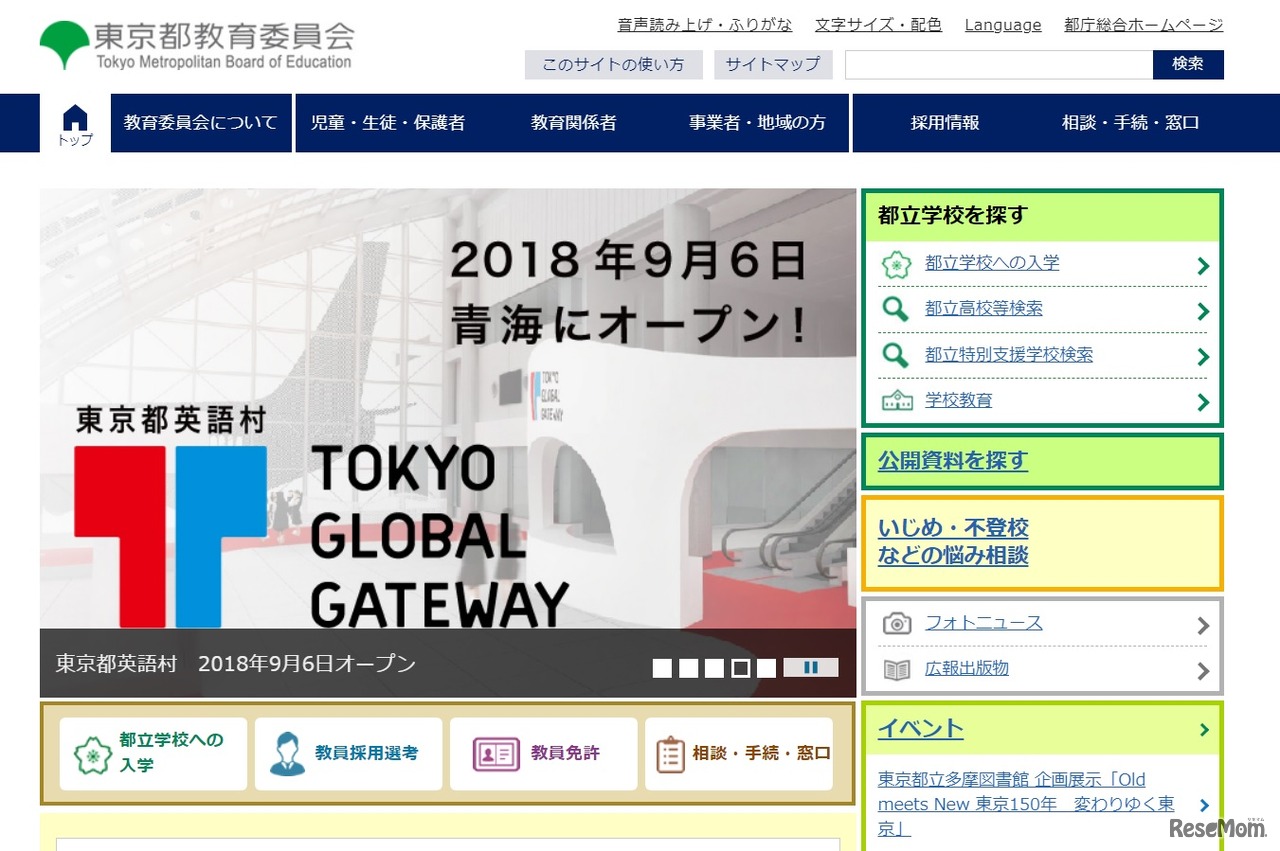Open the chevron next to 学校教育

click(1201, 402)
